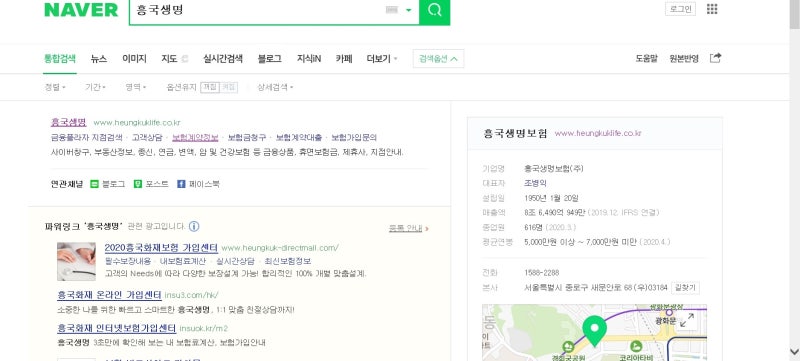Click the 조병익 representative name
The width and height of the screenshot is (800, 361).
coord(535,183)
